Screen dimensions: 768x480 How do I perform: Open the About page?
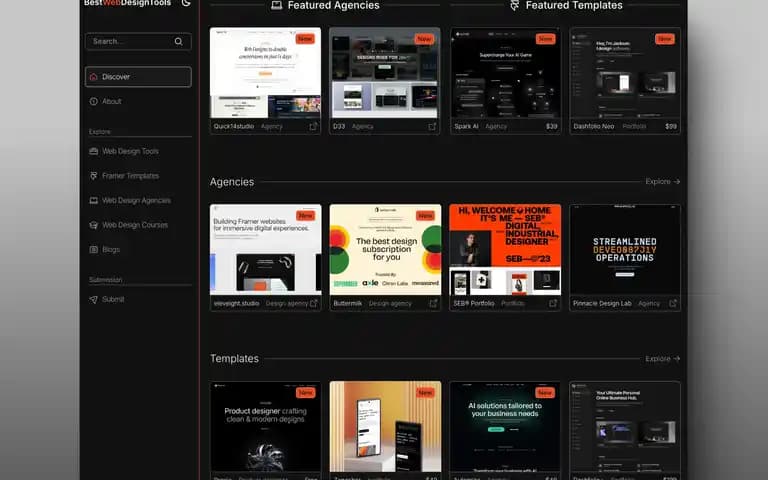(x=111, y=101)
